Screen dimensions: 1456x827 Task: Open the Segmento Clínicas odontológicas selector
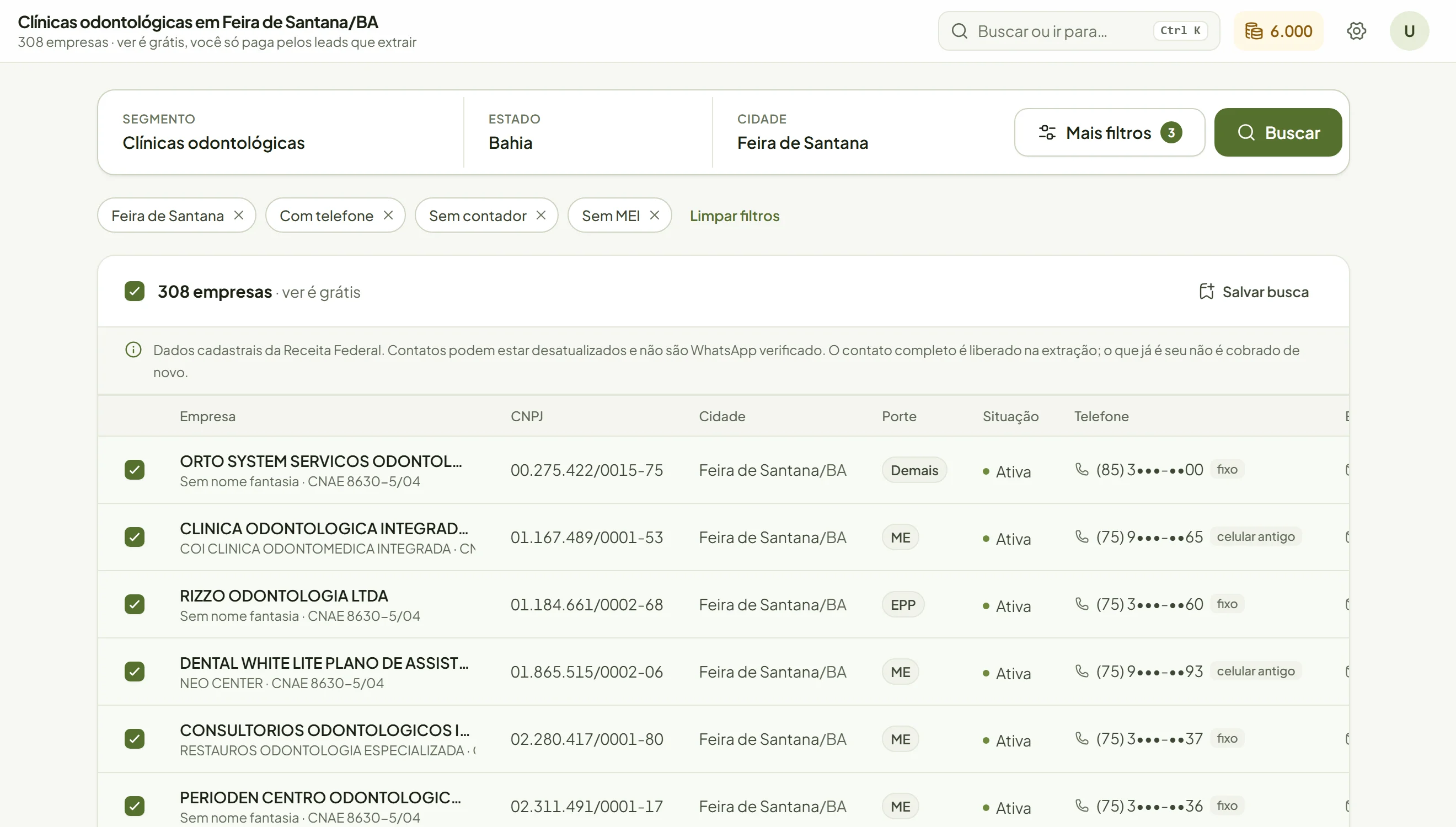[x=281, y=132]
